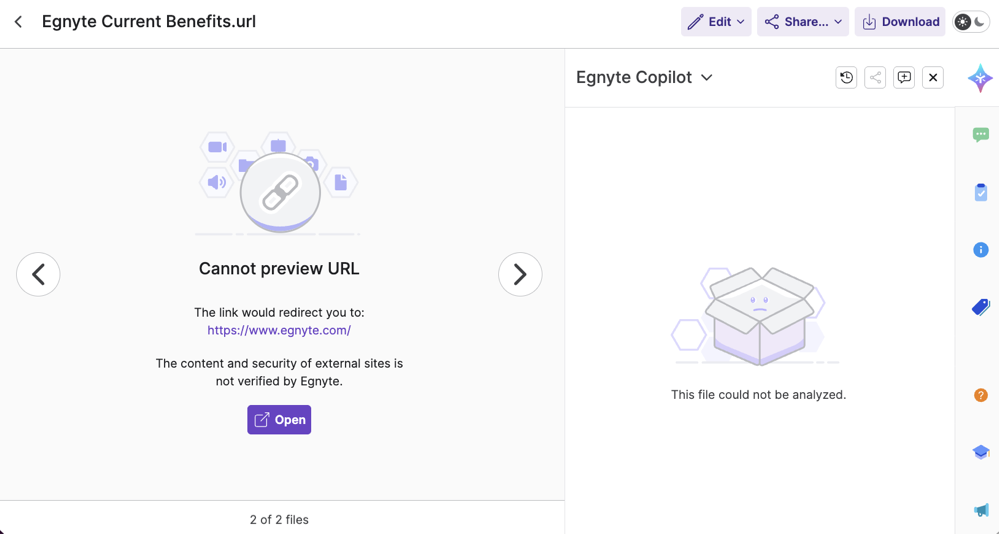Expand the Edit dropdown
Screen dimensions: 999x534
point(716,22)
